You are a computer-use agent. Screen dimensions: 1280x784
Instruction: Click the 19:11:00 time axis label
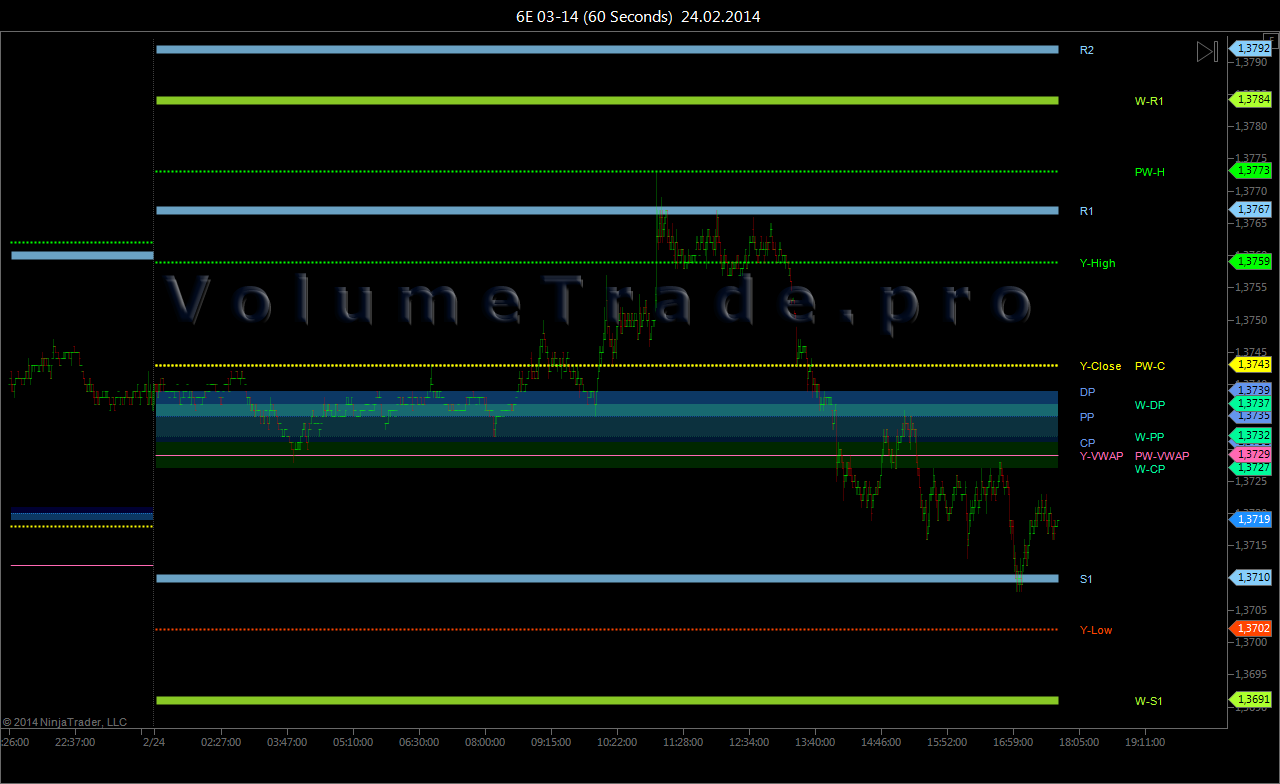1145,742
